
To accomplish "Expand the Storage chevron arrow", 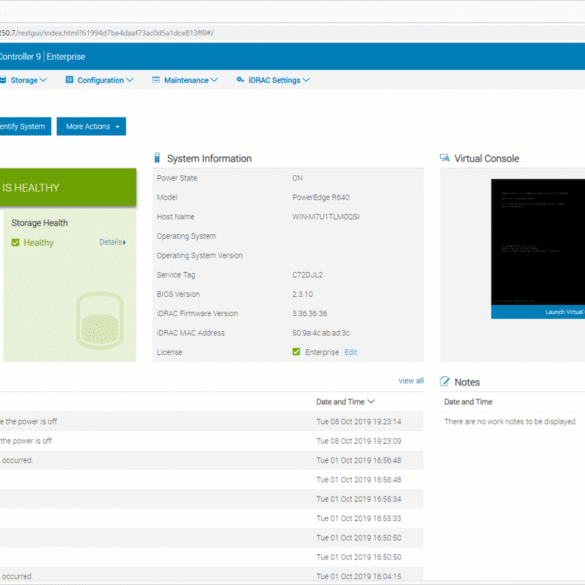I will point(43,80).
